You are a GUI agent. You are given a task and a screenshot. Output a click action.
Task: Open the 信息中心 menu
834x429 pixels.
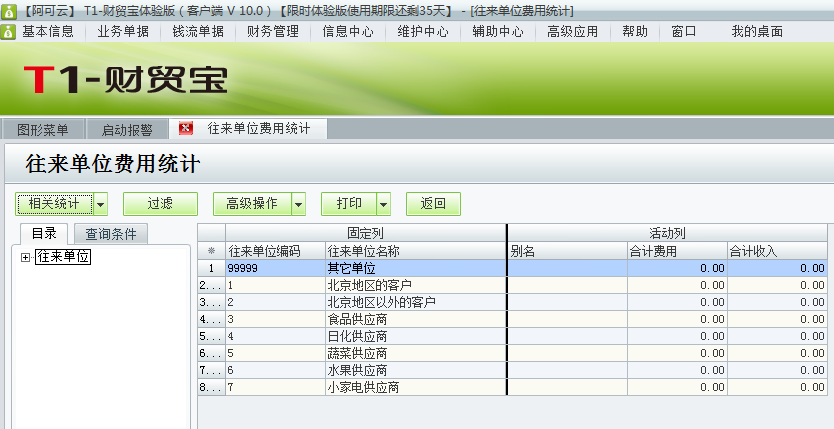tap(348, 32)
